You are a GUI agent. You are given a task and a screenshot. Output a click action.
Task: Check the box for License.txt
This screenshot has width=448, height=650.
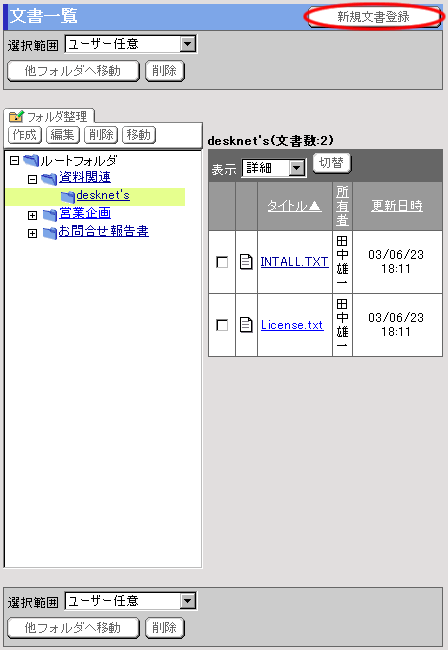(222, 325)
